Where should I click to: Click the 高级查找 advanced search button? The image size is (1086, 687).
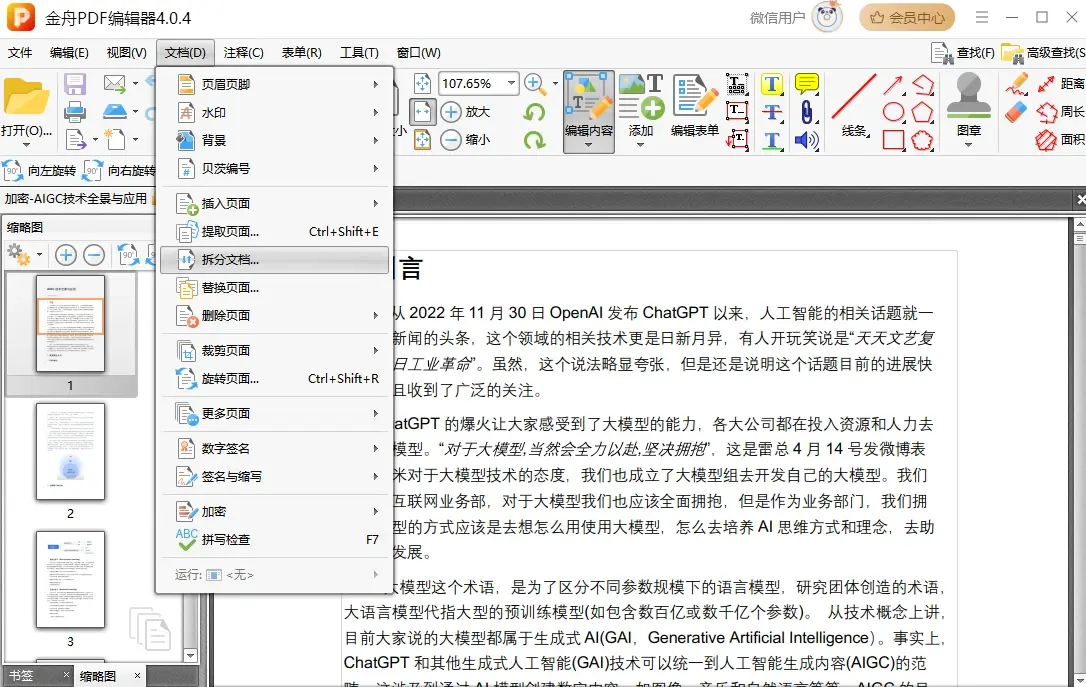1043,53
